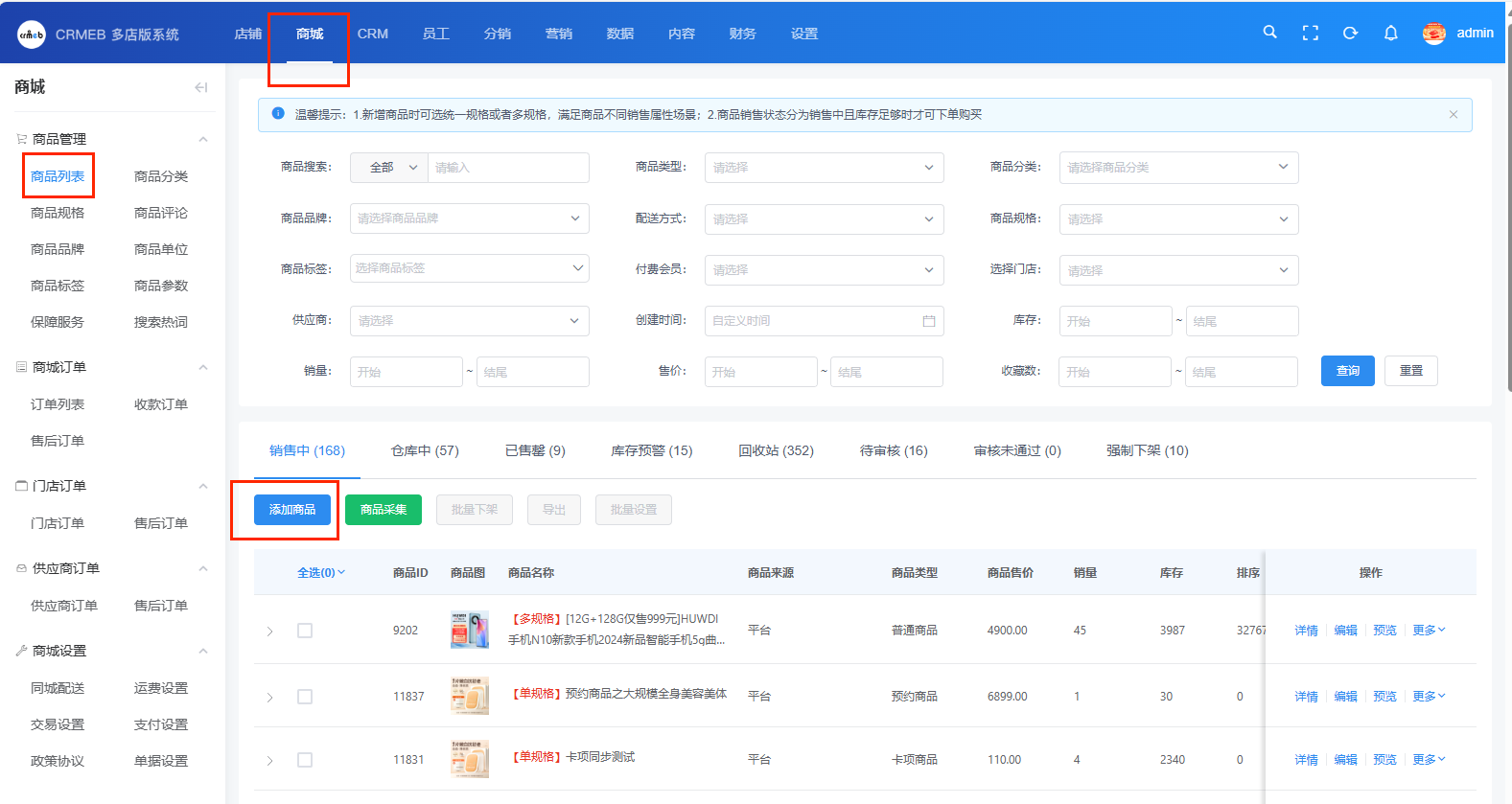1512x804 pixels.
Task: Open the 商品类型 dropdown
Action: point(824,167)
